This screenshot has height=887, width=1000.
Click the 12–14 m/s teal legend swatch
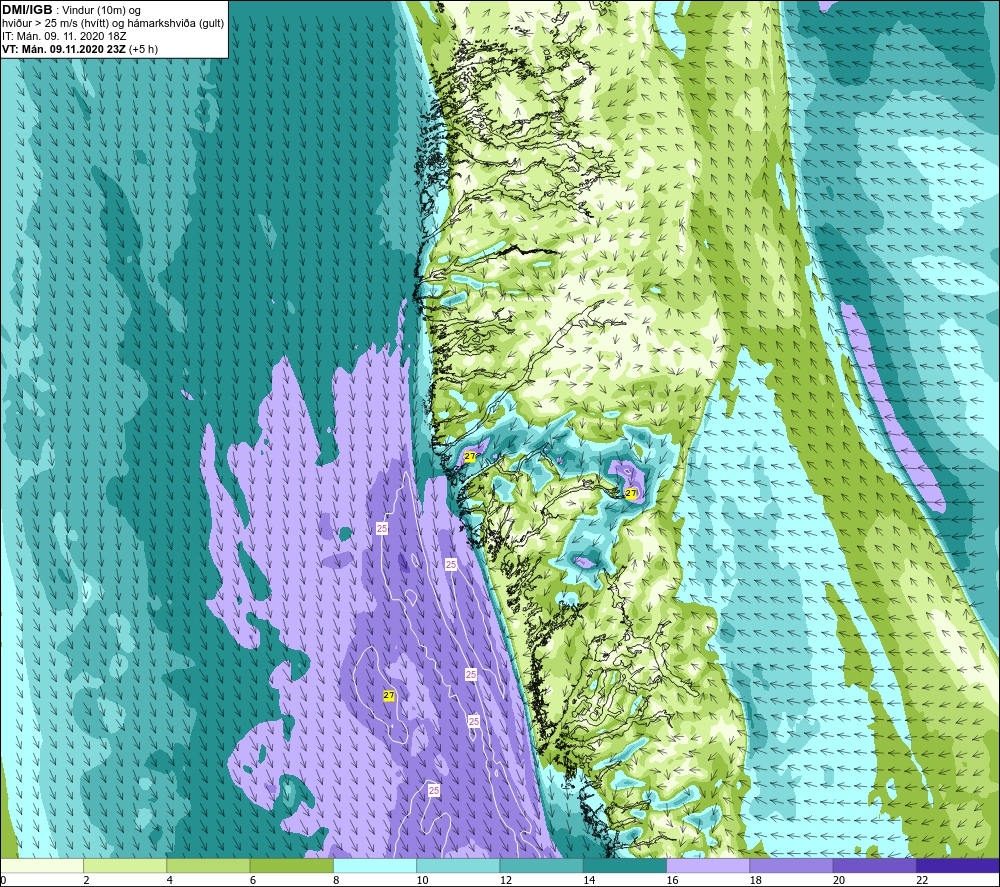541,865
